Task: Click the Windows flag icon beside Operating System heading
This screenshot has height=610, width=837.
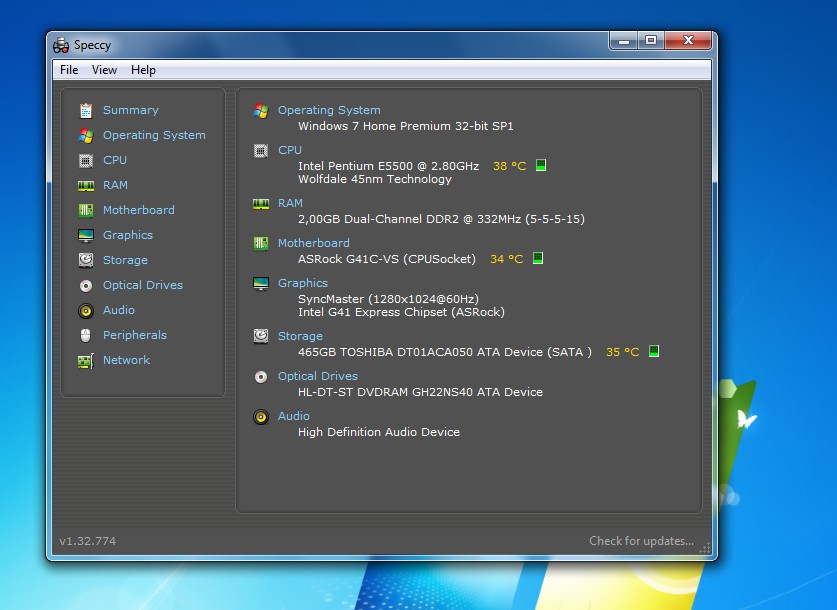Action: (260, 111)
